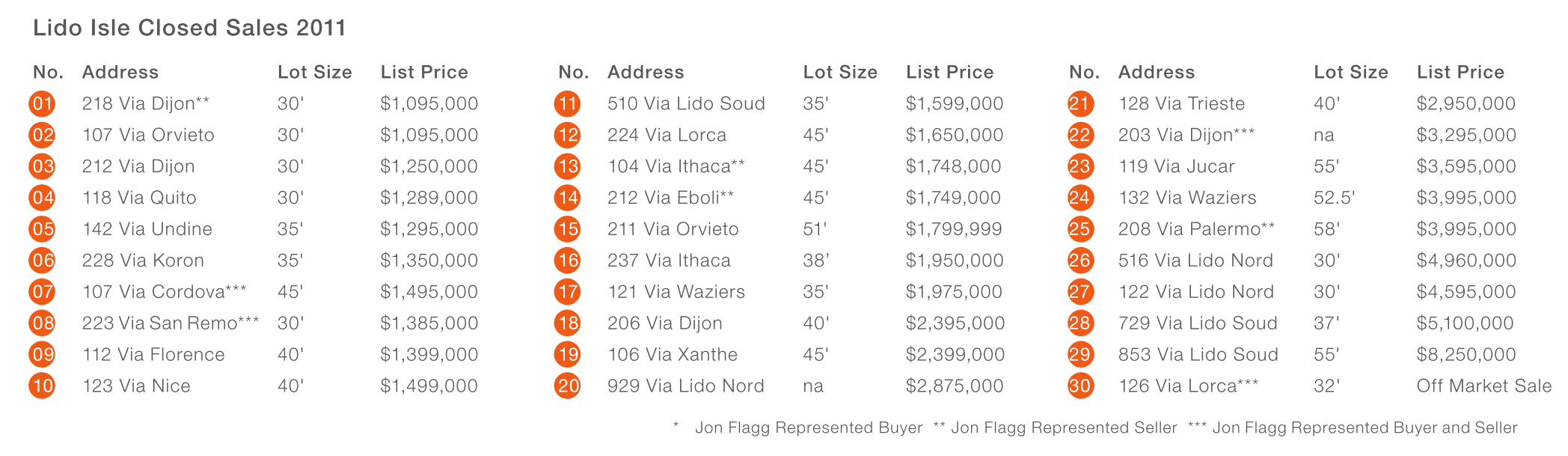Select the 510 Via Lido Soud address
This screenshot has height=456, width=1568.
tap(686, 104)
